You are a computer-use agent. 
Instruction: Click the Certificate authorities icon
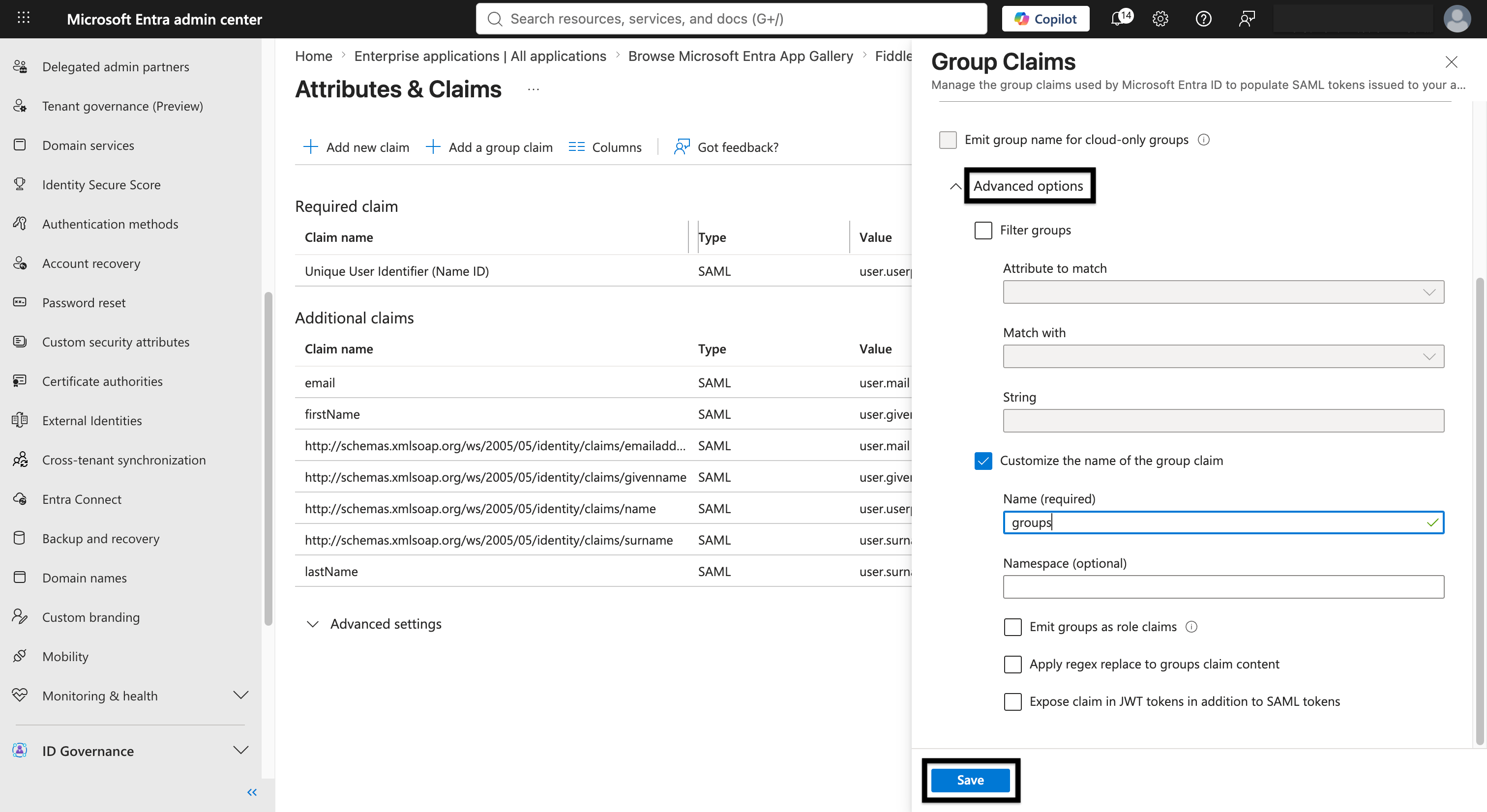[20, 381]
